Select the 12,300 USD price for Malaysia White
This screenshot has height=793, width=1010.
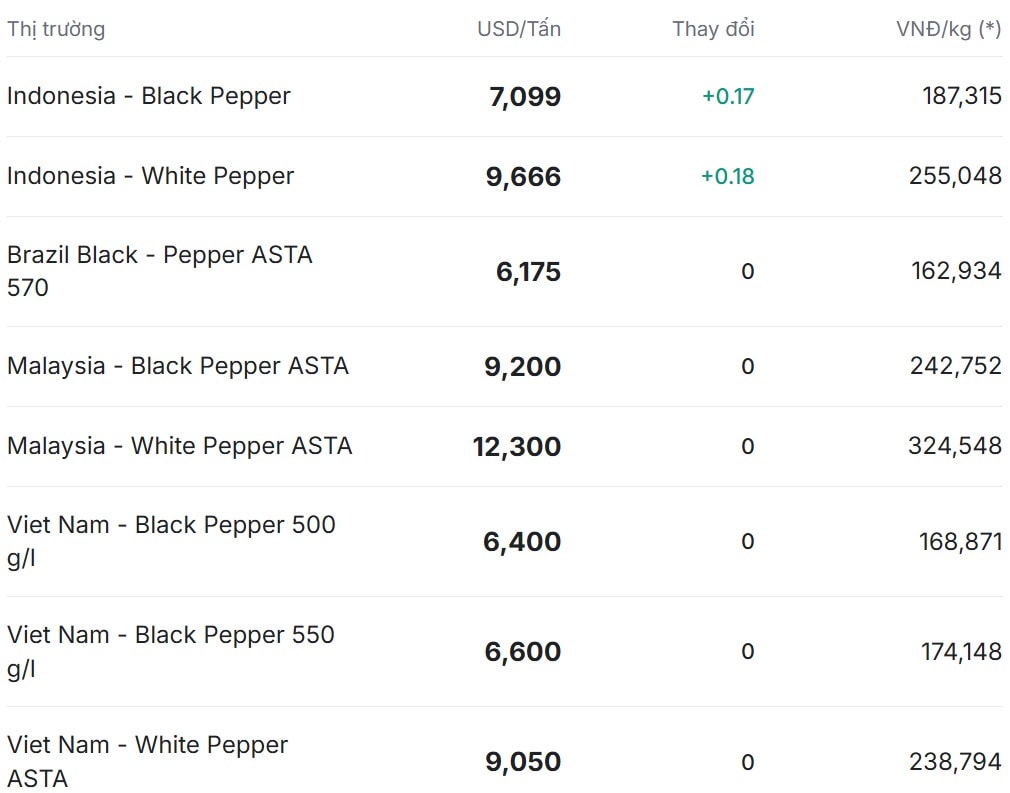click(x=517, y=447)
